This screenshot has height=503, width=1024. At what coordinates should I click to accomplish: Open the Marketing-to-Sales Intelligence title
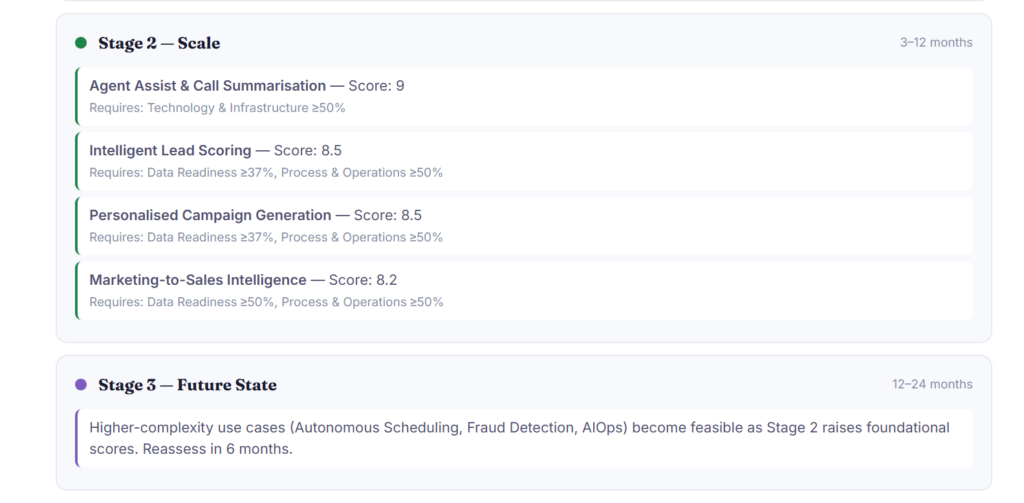tap(197, 280)
